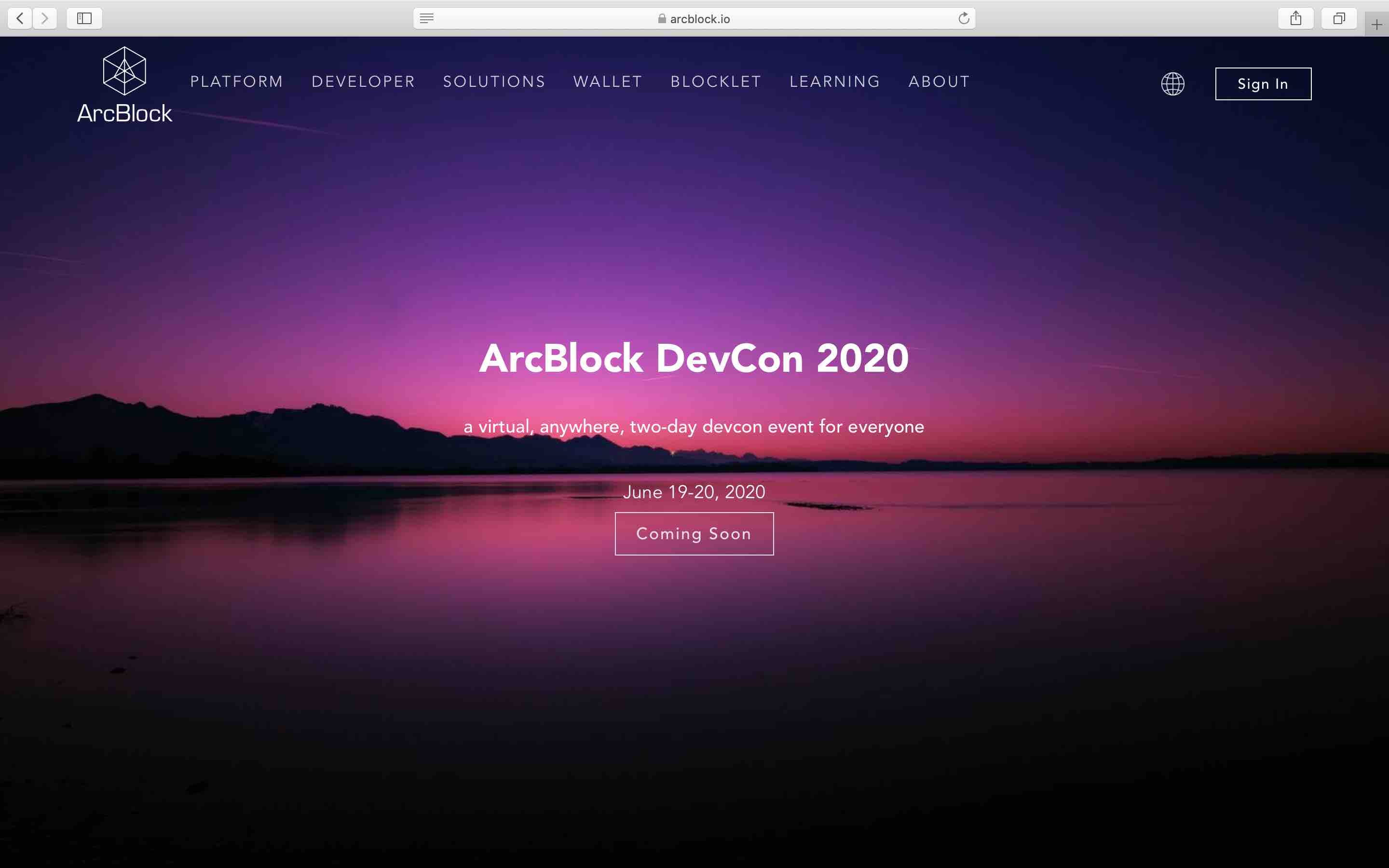Click the Sign In button
The image size is (1389, 868).
[1263, 84]
